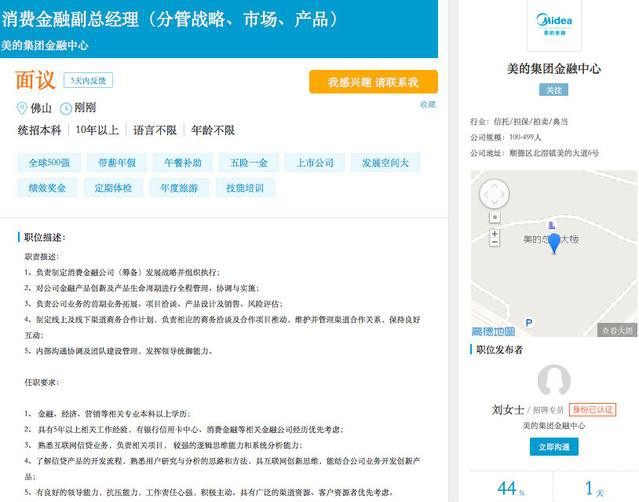
Task: Click the recruiter avatar icon
Action: (554, 380)
